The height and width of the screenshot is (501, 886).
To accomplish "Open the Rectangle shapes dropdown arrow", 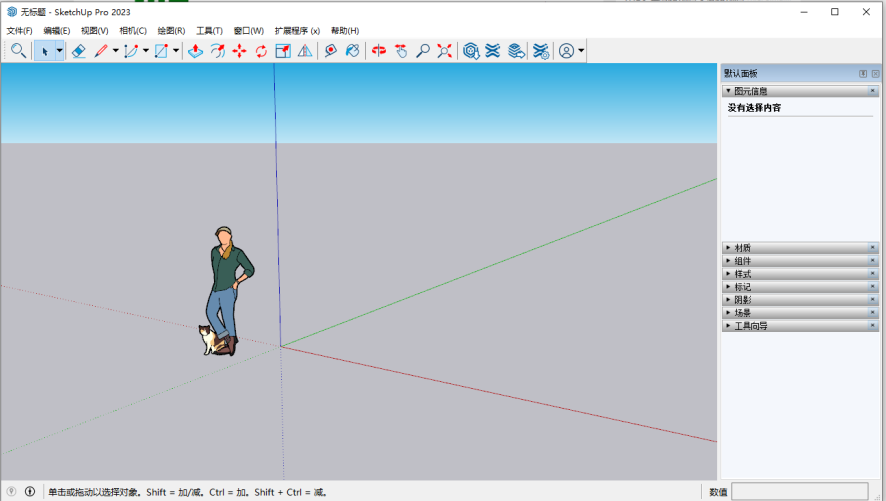I will pyautogui.click(x=176, y=51).
